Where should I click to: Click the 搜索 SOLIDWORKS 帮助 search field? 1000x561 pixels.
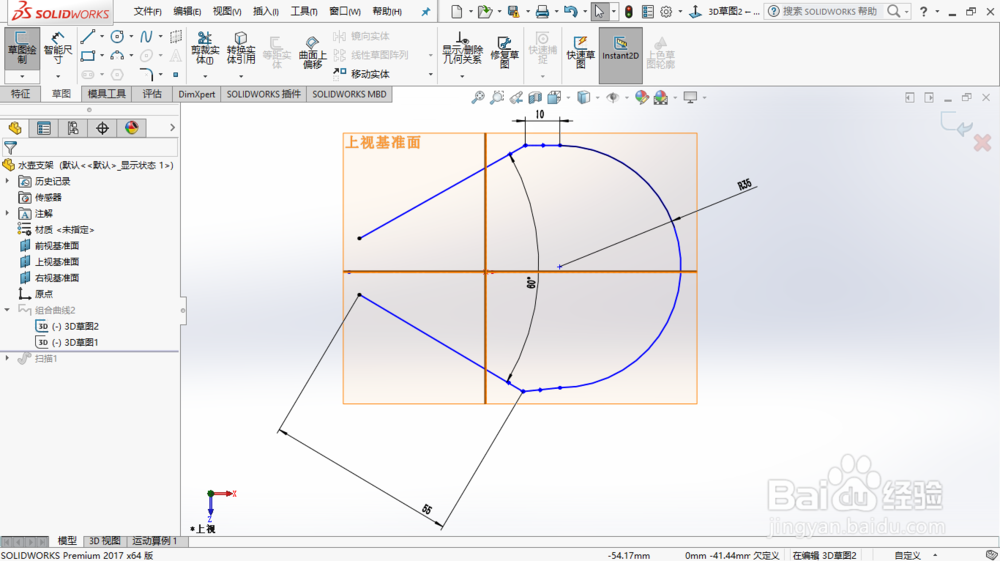[829, 11]
